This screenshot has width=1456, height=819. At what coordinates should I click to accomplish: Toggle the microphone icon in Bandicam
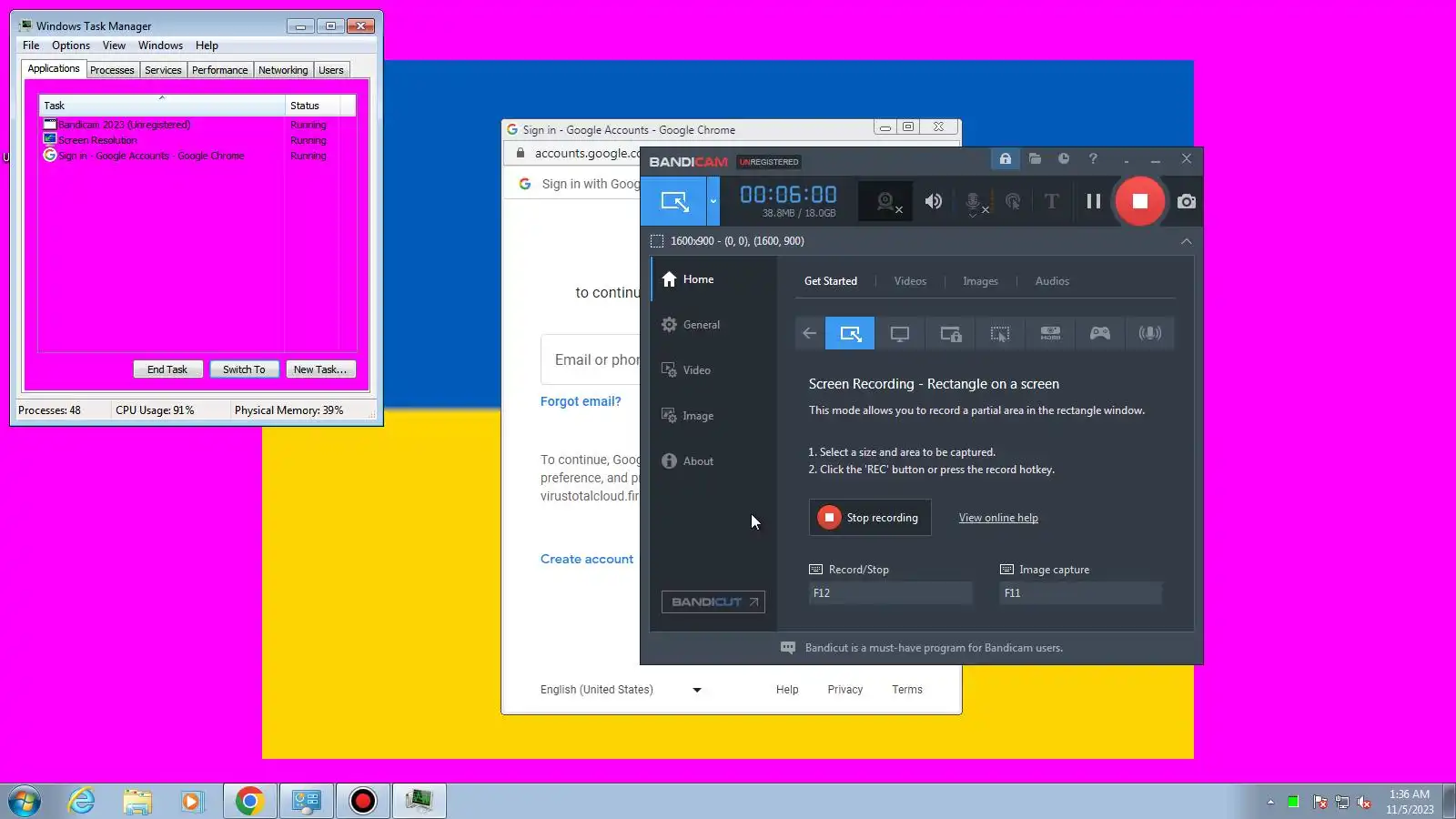[974, 202]
